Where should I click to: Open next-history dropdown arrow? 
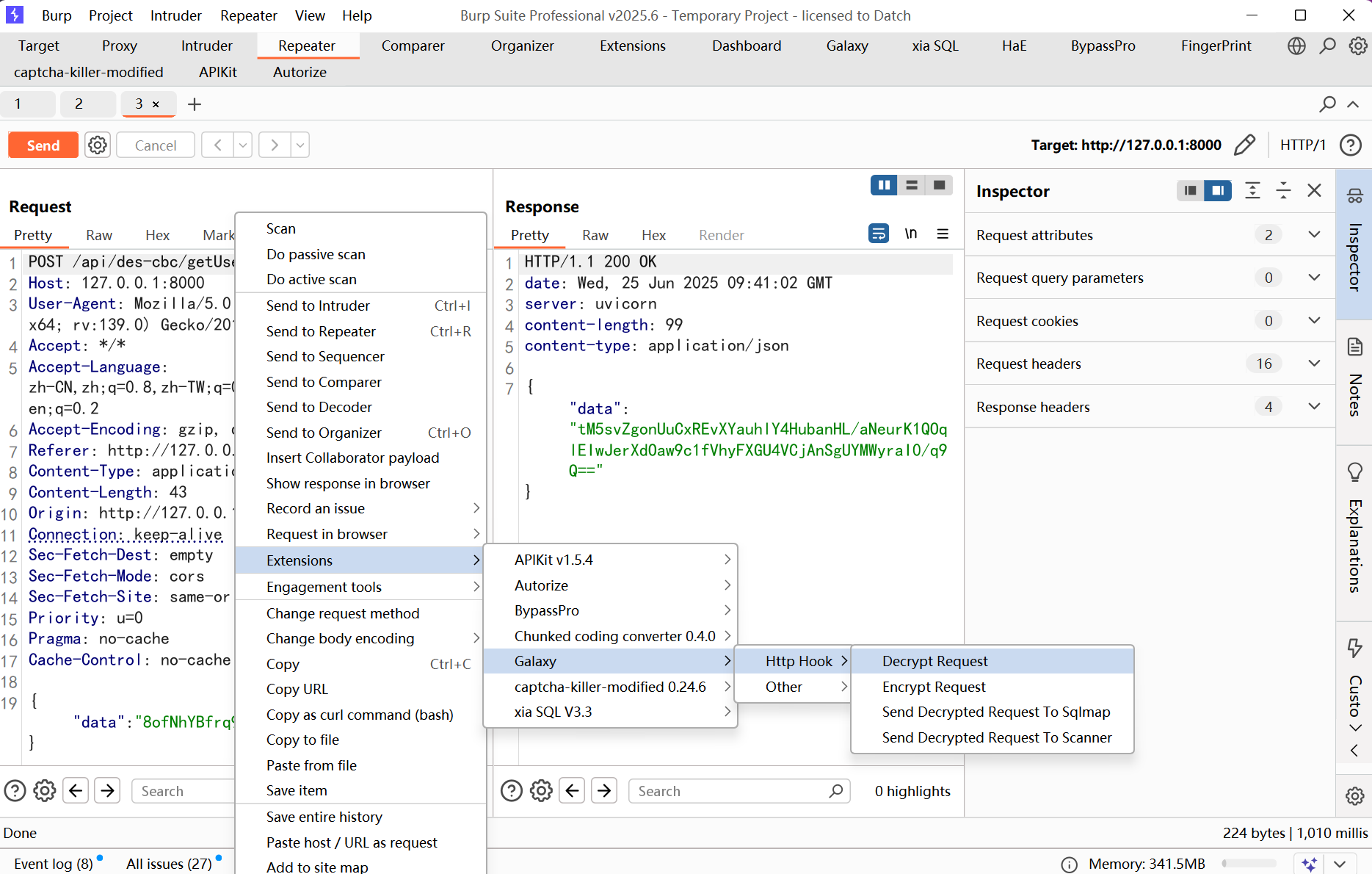300,145
